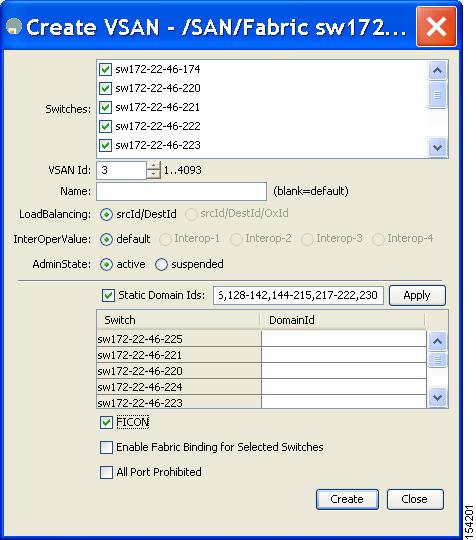The height and width of the screenshot is (540, 476).
Task: Click the Name text field
Action: [182, 191]
